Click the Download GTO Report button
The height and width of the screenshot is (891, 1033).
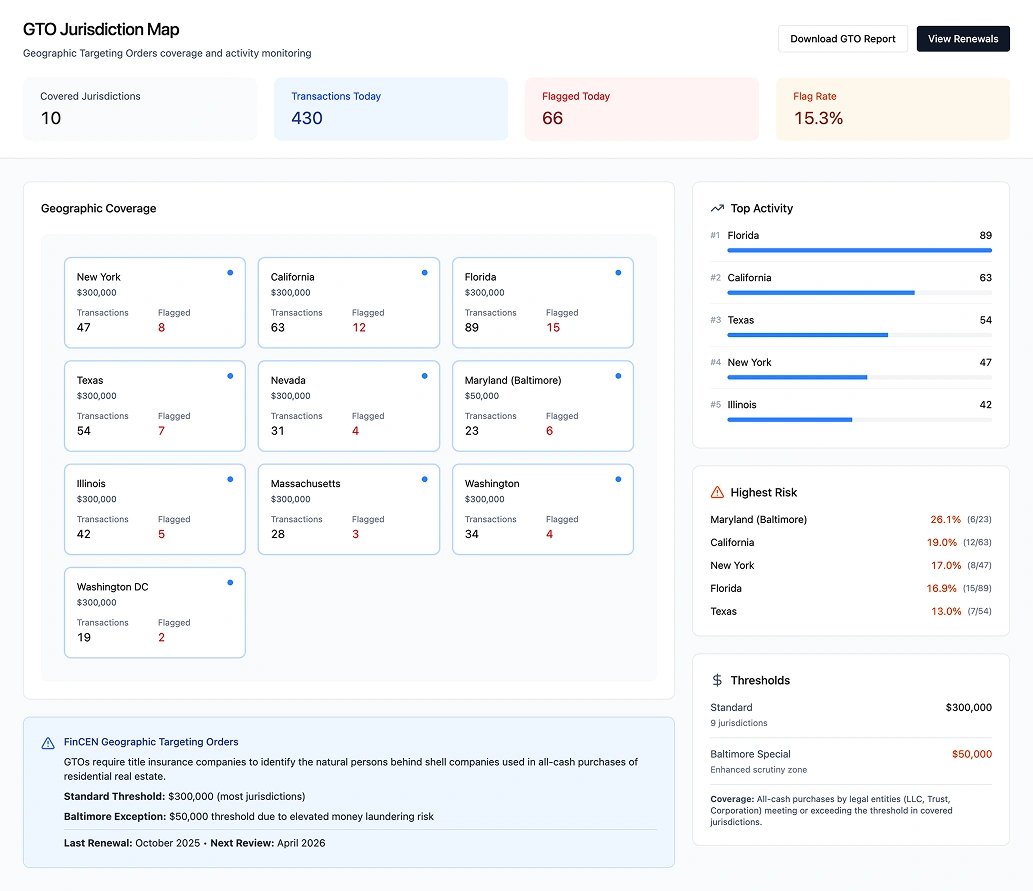click(x=842, y=39)
